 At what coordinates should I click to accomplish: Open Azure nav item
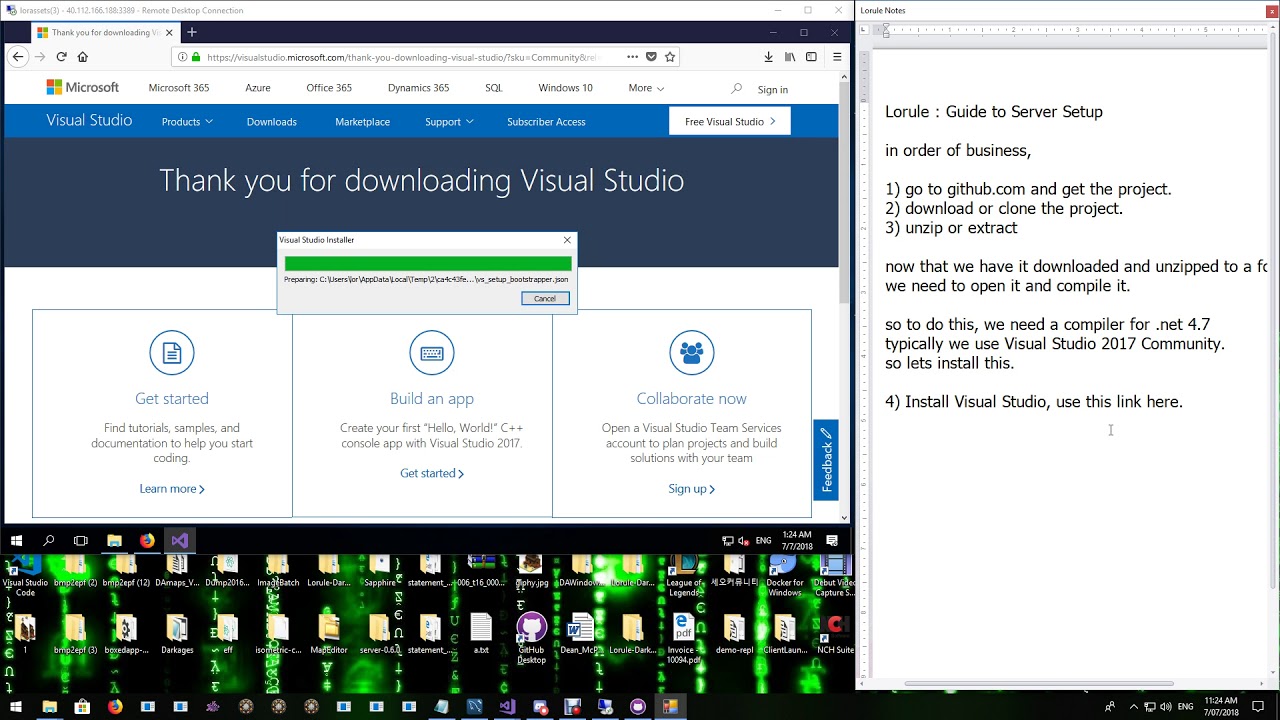pos(258,88)
